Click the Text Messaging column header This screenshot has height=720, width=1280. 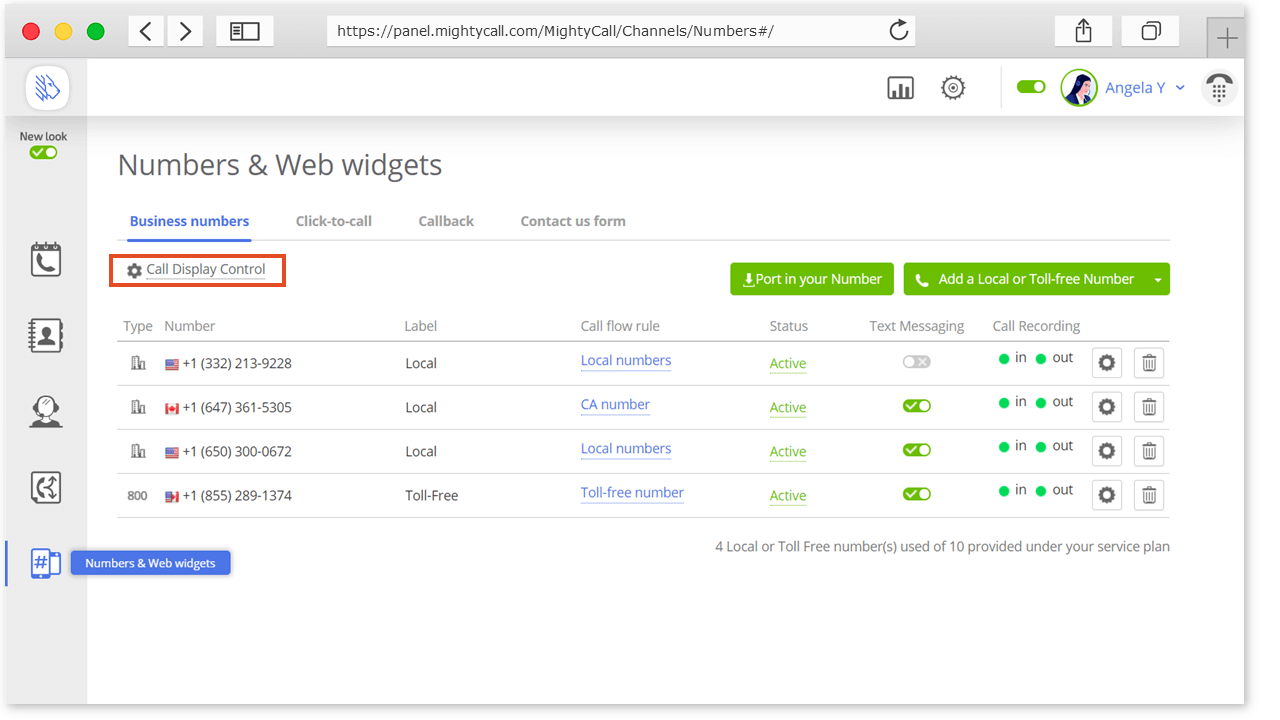coord(917,326)
